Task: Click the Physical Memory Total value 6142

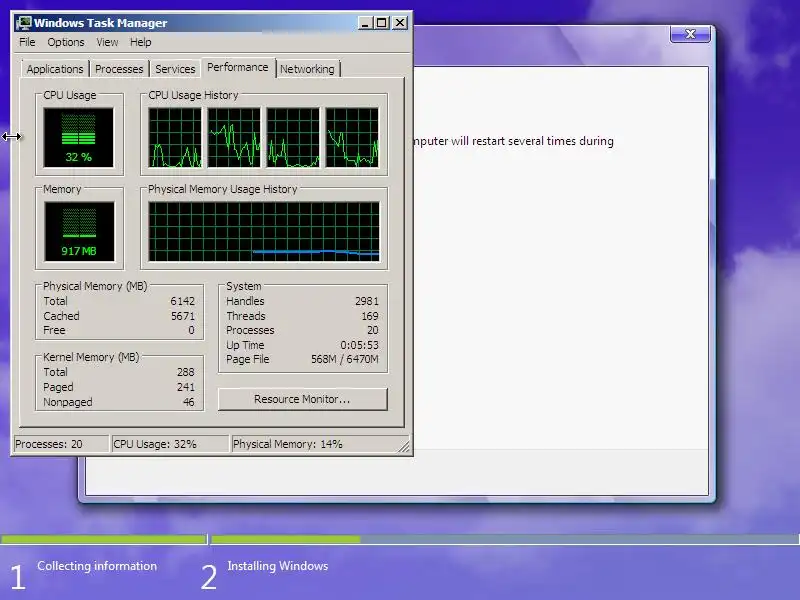Action: [x=183, y=301]
